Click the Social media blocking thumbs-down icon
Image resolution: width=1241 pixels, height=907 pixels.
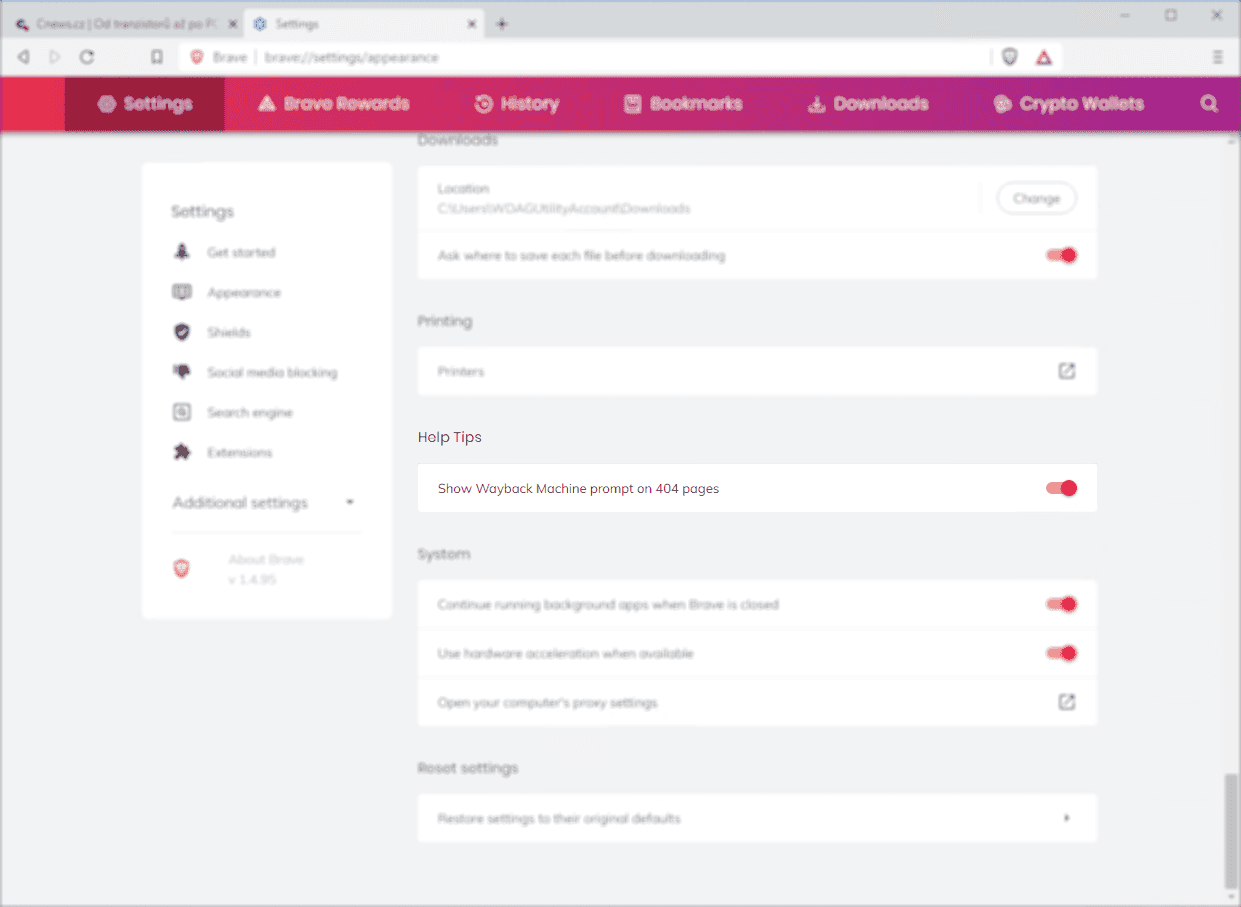182,372
